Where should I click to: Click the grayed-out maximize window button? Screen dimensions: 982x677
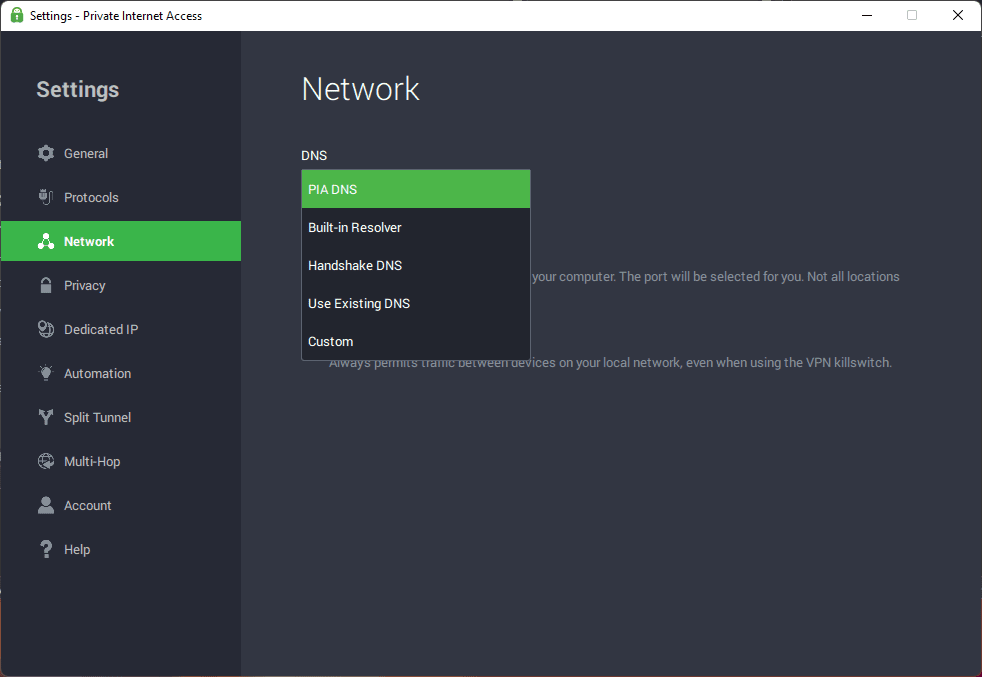912,15
